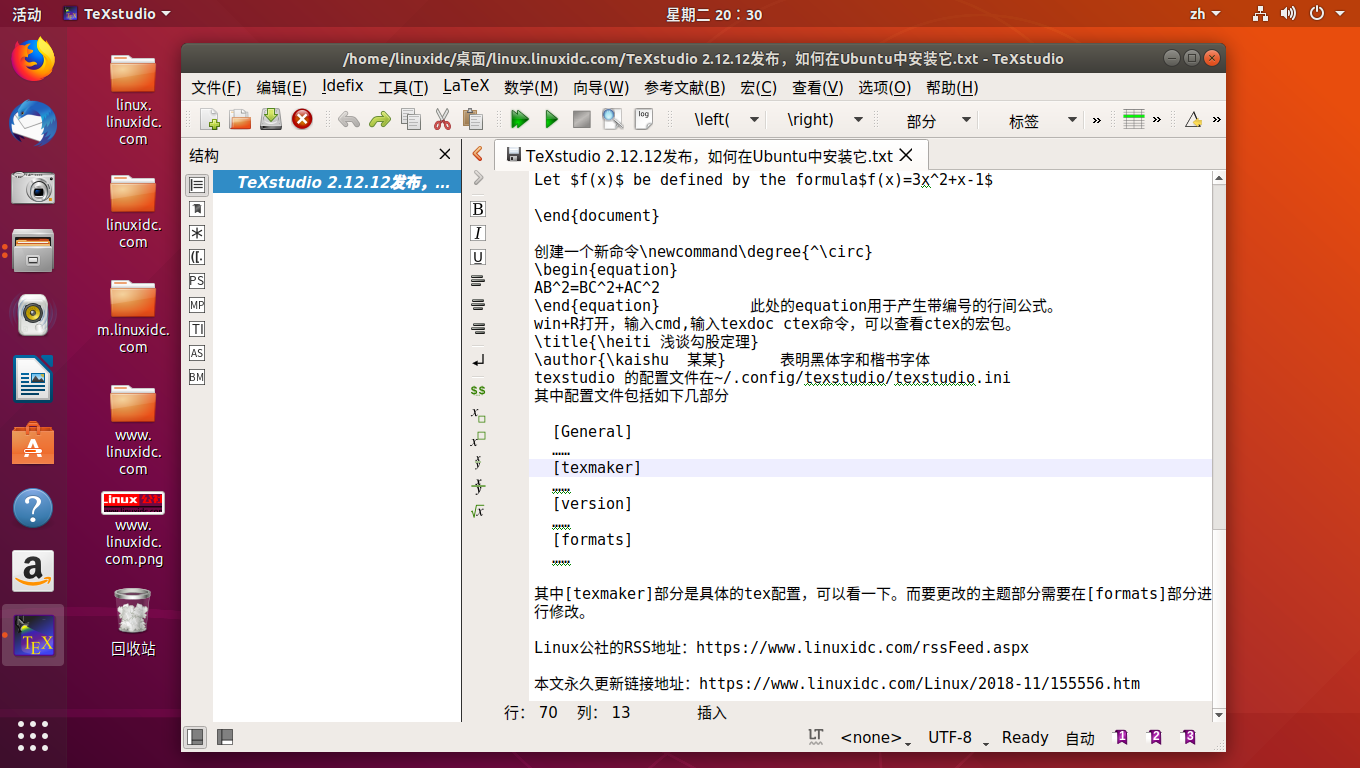Open the 数学(M) menu
Viewport: 1360px width, 768px height.
(x=531, y=87)
